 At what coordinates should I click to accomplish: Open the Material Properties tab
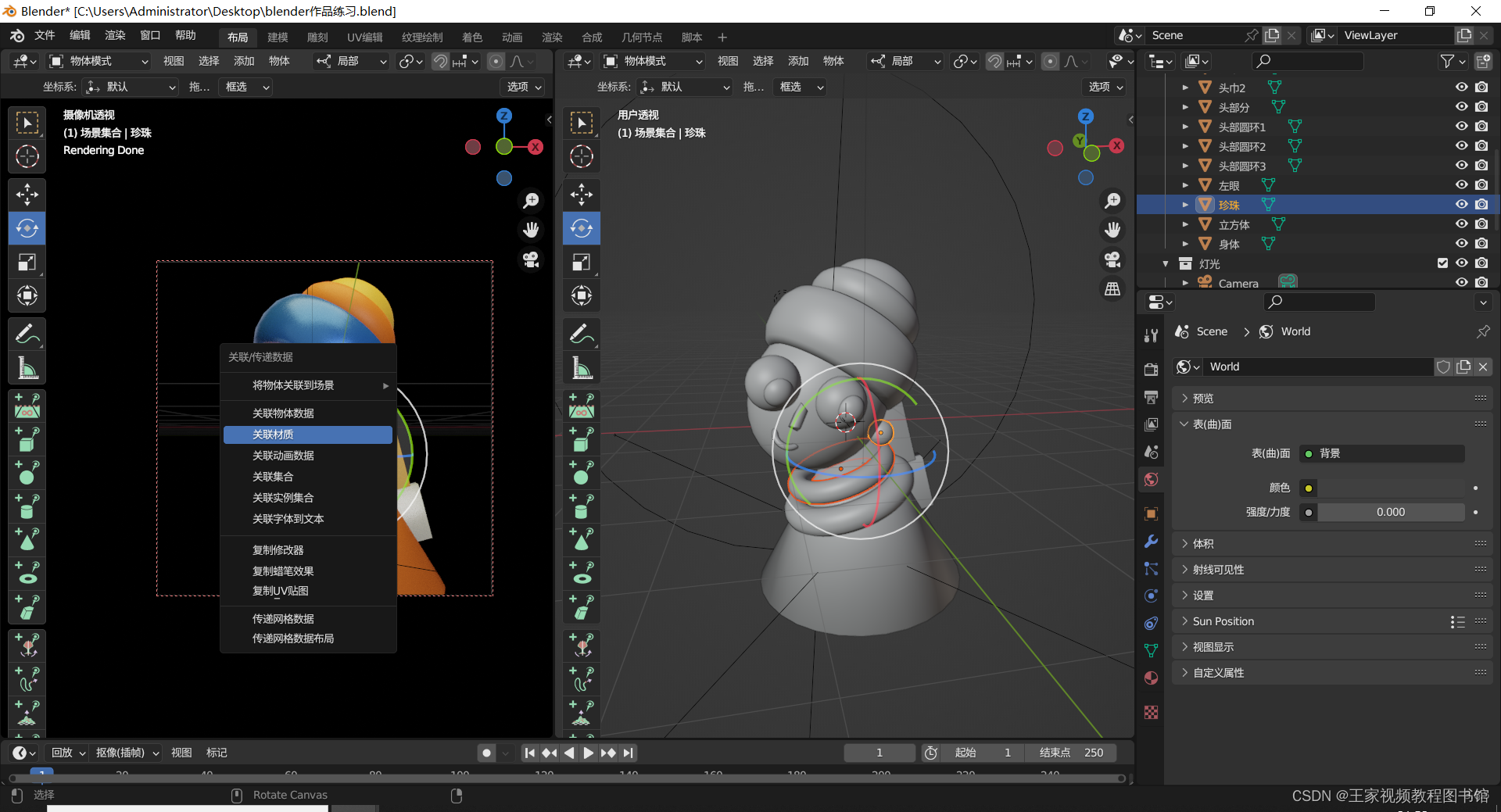[1150, 678]
